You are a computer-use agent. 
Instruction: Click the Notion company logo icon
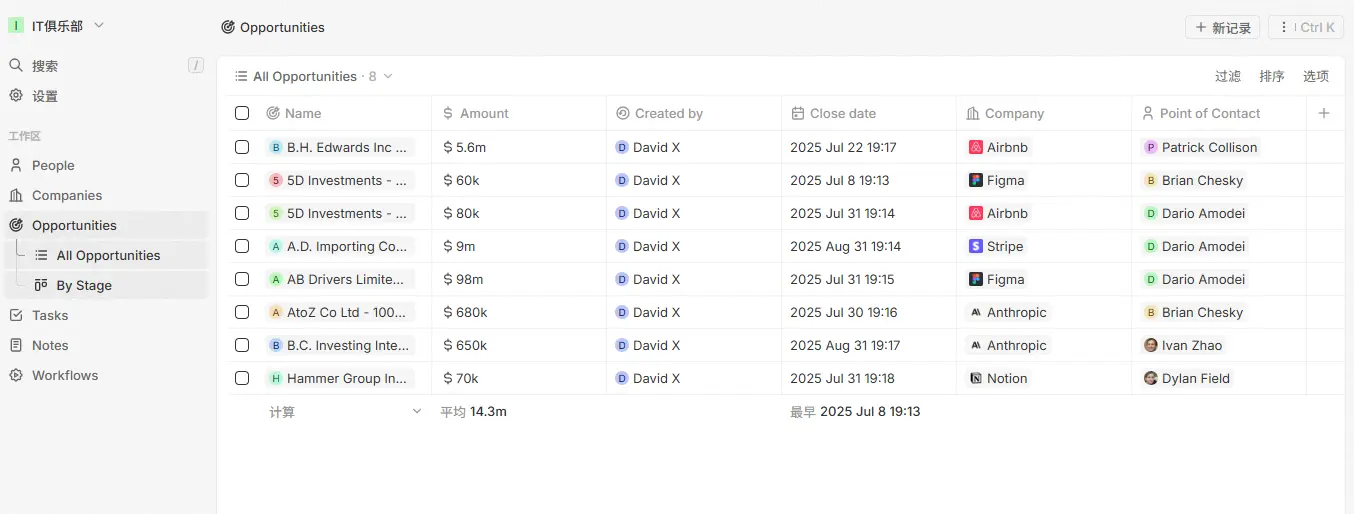(976, 378)
